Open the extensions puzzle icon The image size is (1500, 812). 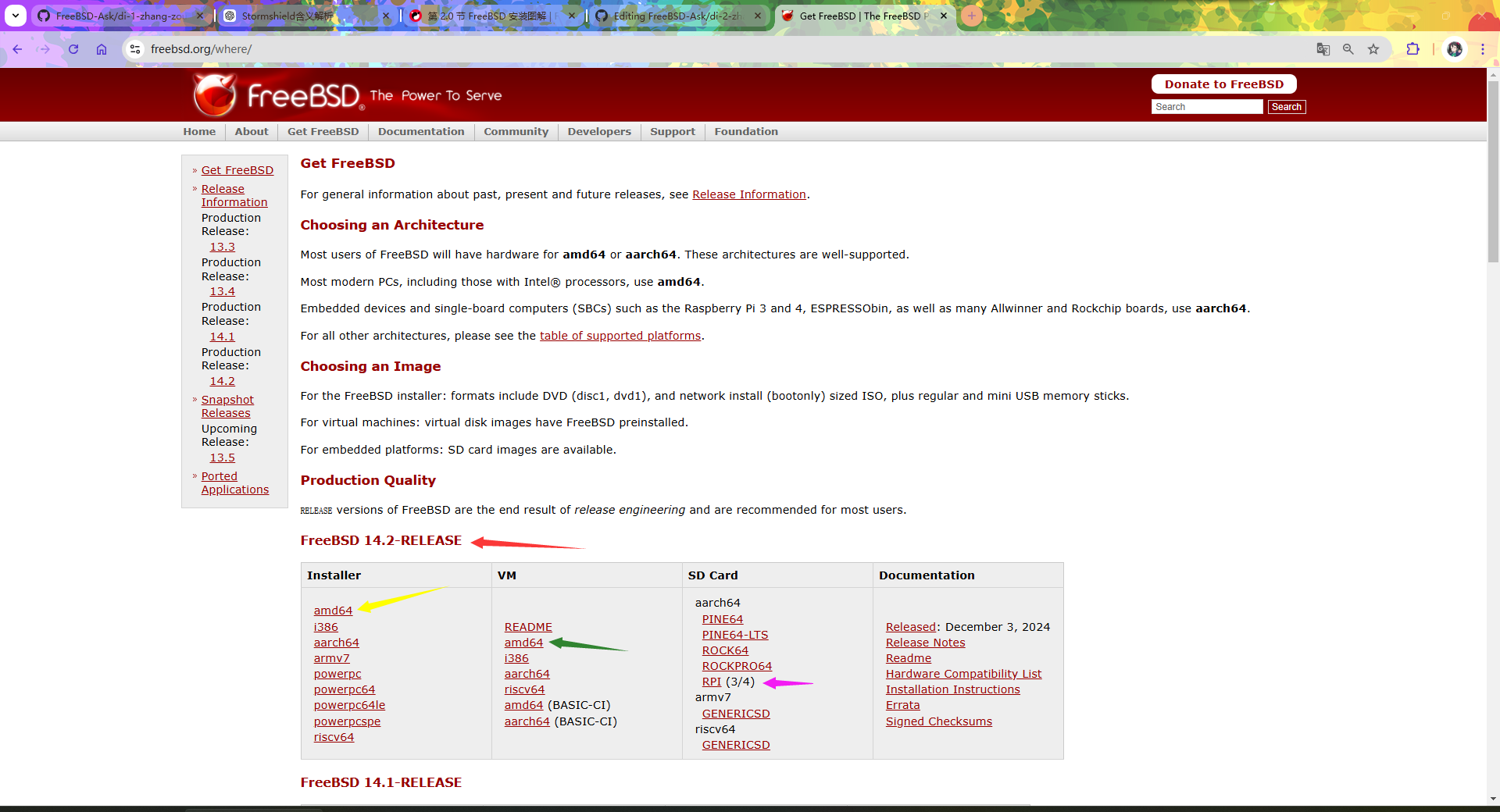1412,49
